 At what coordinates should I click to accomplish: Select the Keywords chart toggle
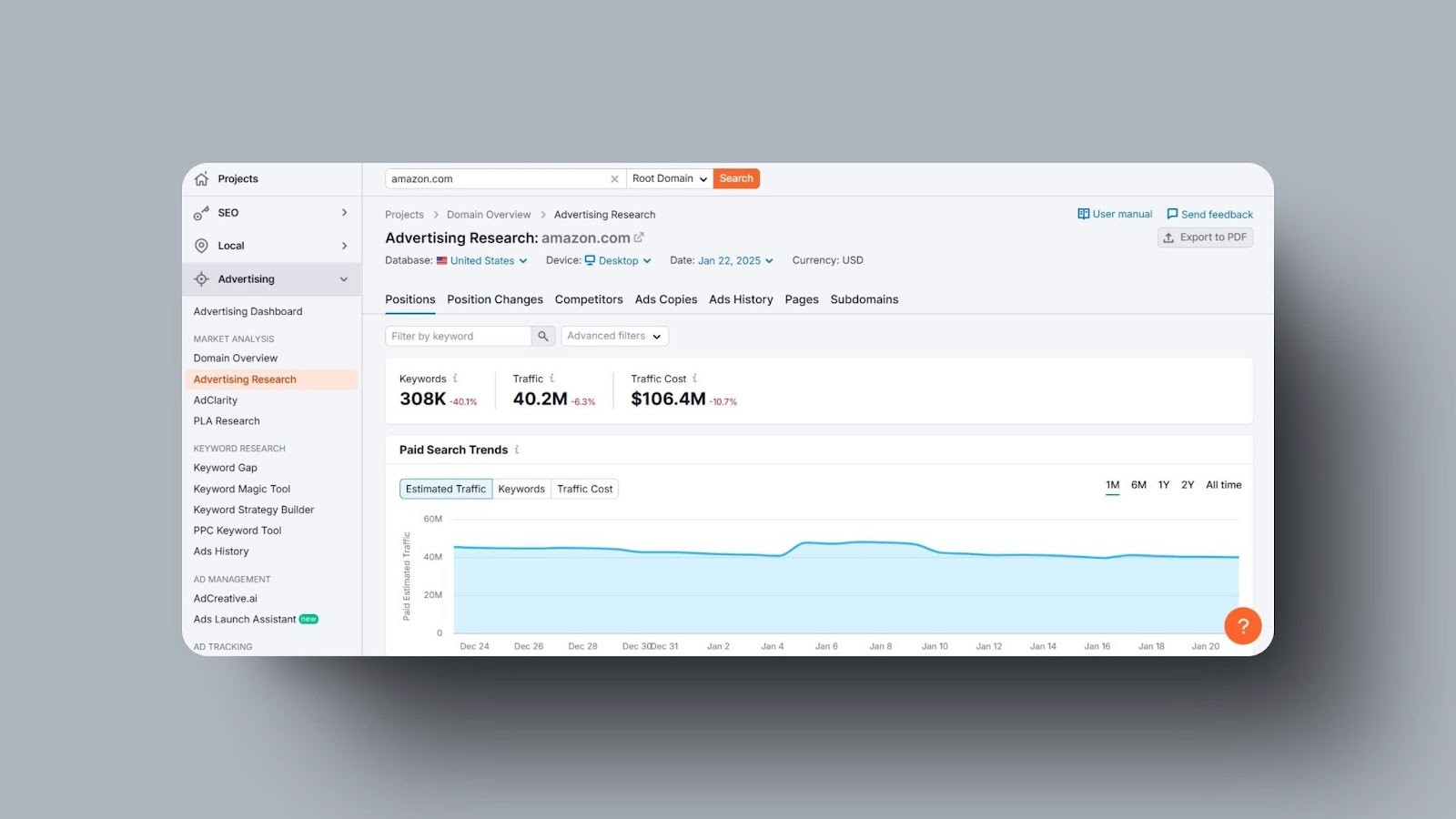click(x=521, y=489)
